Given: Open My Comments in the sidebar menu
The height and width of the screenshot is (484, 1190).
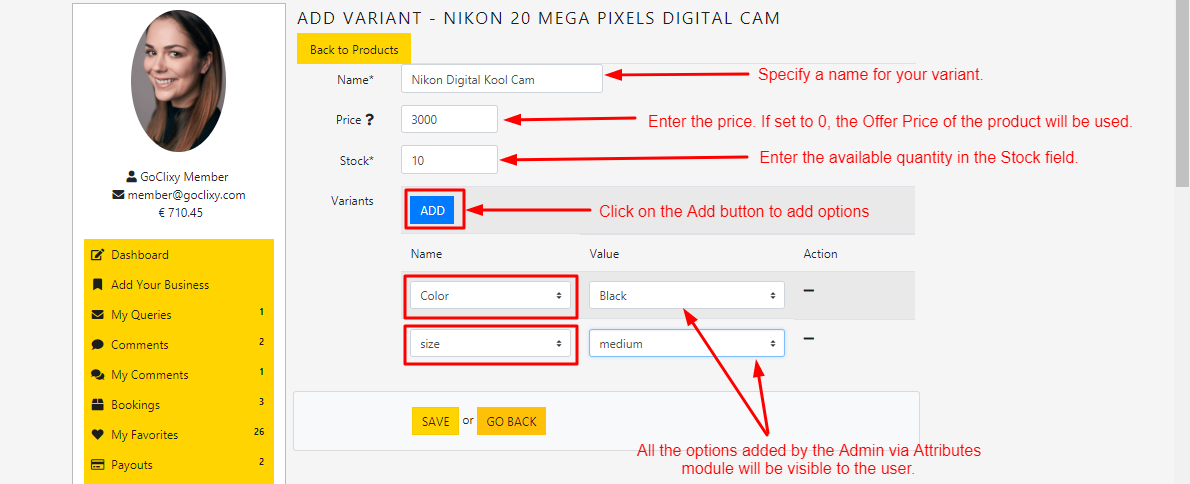Looking at the screenshot, I should [x=150, y=375].
